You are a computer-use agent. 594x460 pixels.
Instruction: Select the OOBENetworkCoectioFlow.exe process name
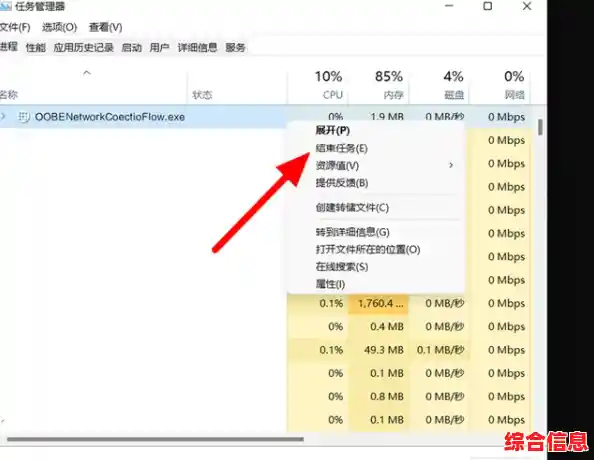click(110, 117)
